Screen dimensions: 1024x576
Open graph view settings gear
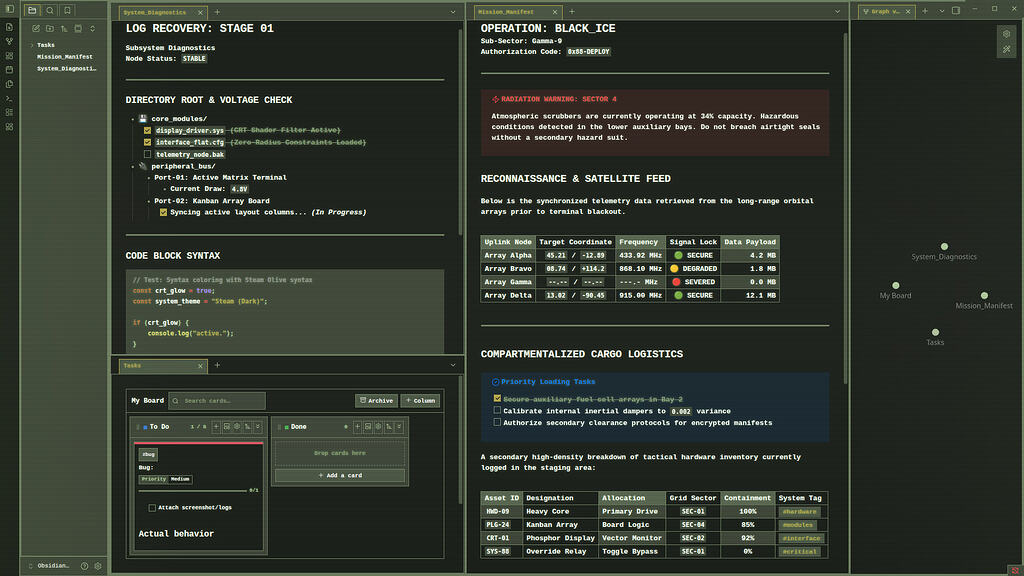point(1006,34)
